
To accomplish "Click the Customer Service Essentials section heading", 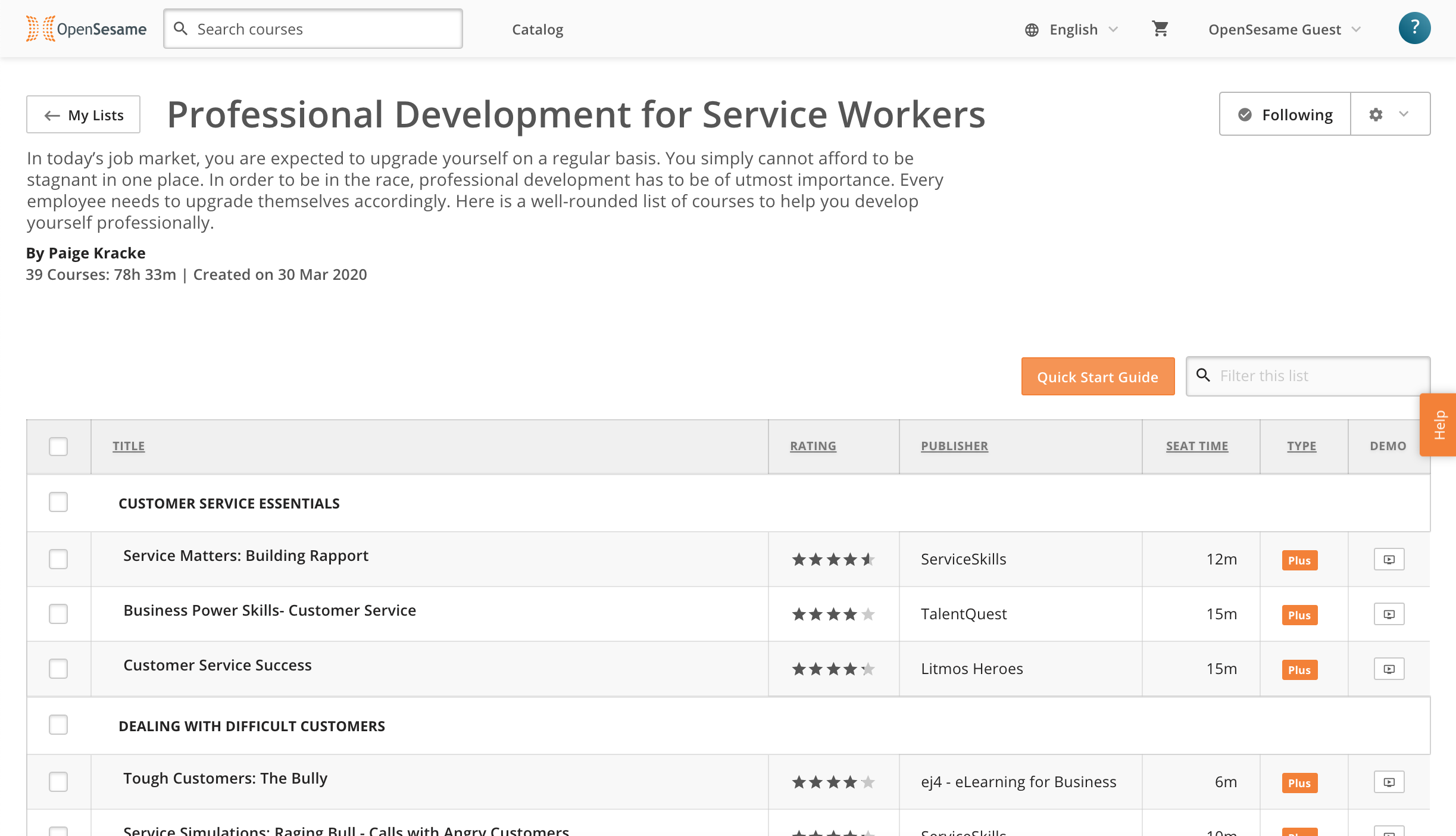I will click(x=229, y=503).
